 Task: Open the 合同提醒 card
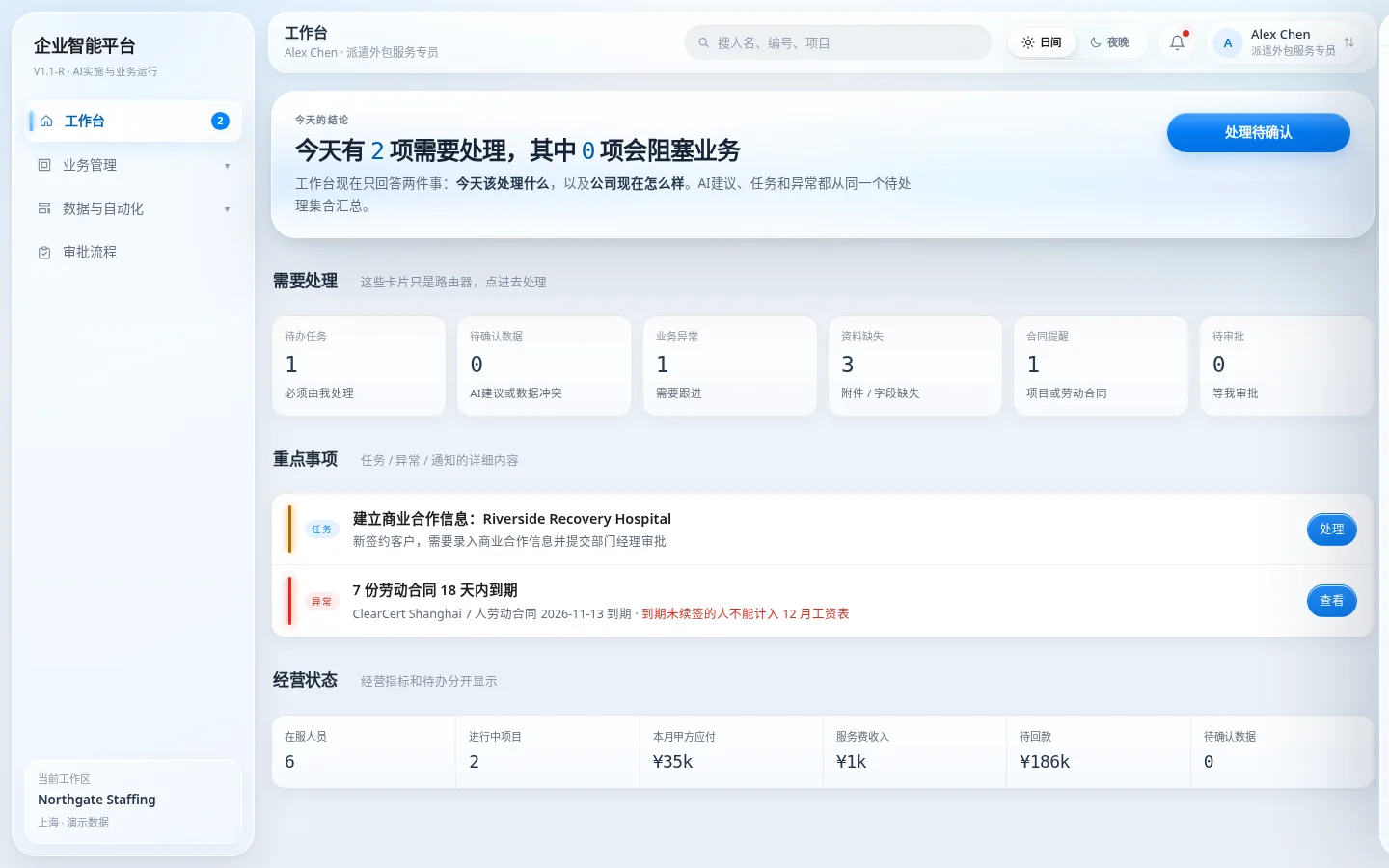(x=1101, y=366)
